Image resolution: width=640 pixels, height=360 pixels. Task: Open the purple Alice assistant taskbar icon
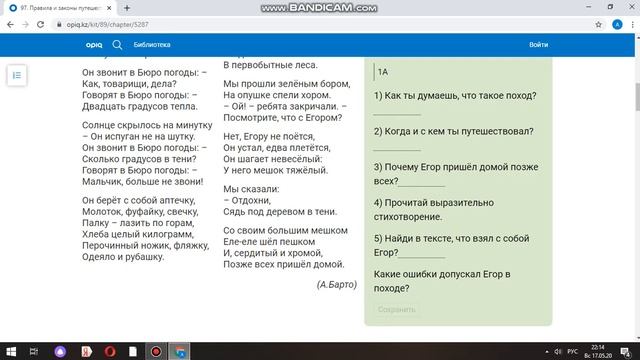coord(60,351)
